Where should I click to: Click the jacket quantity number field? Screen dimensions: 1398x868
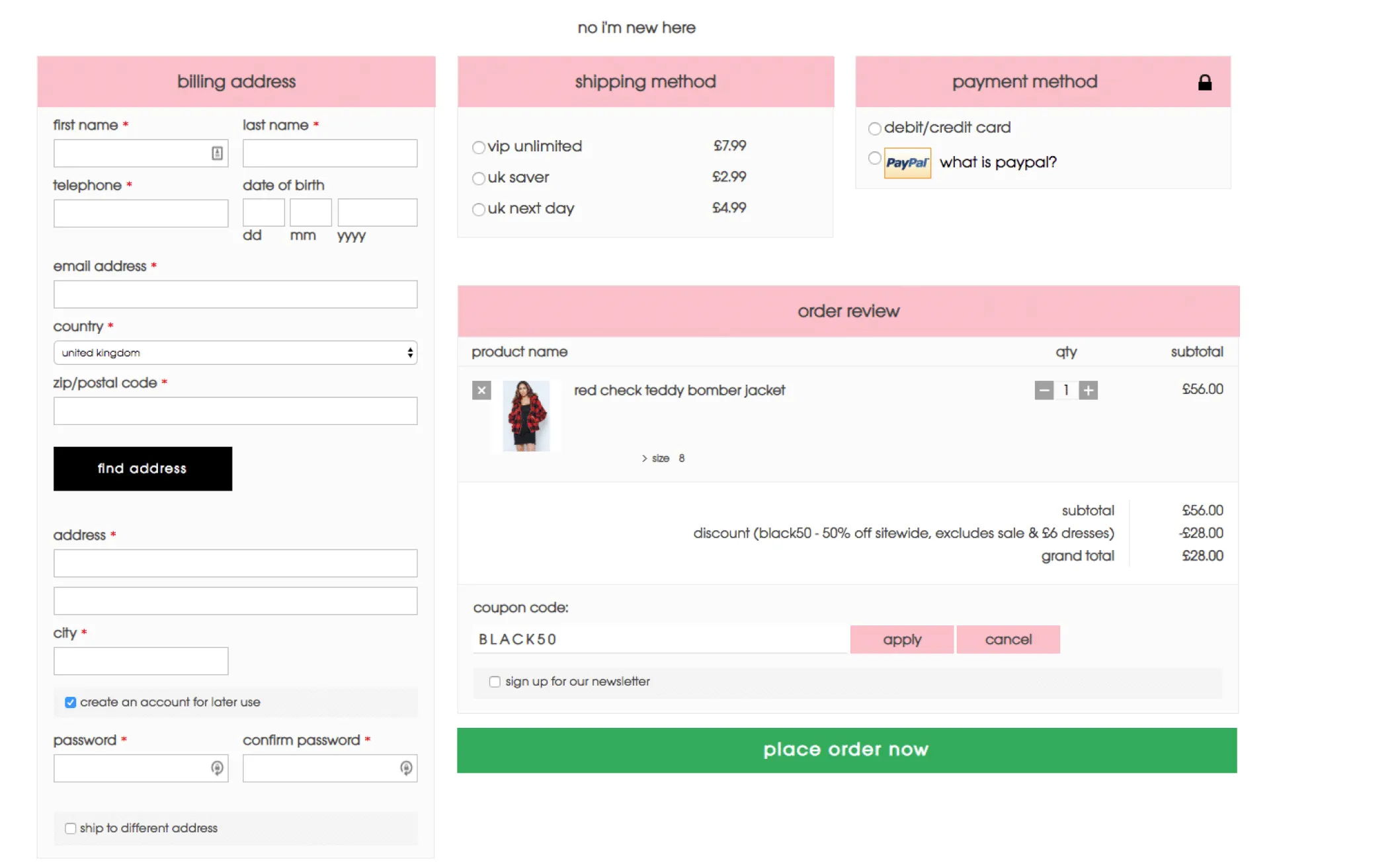pos(1066,391)
